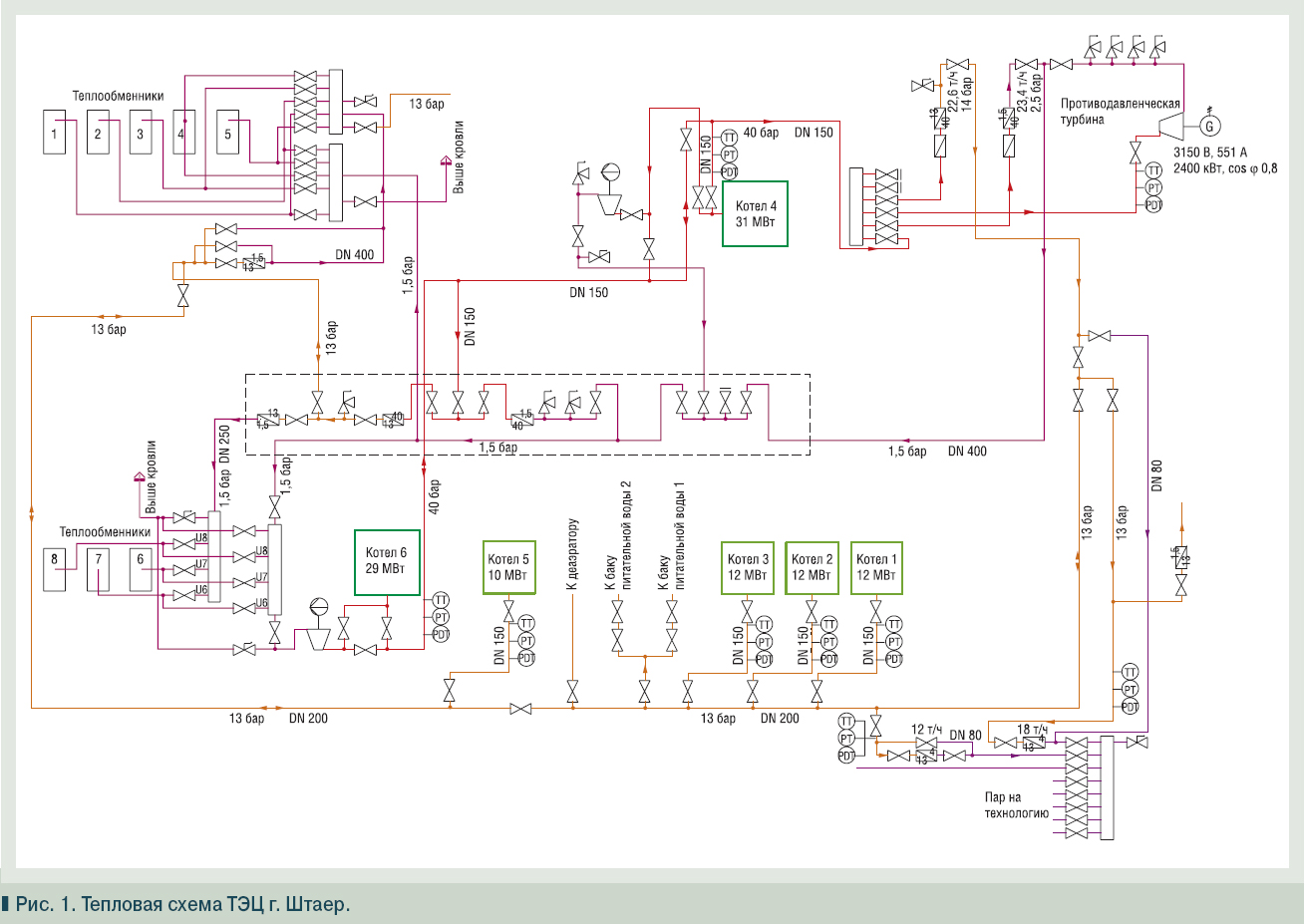Select the Котел 3 12 МВт box
The height and width of the screenshot is (924, 1305).
click(748, 568)
